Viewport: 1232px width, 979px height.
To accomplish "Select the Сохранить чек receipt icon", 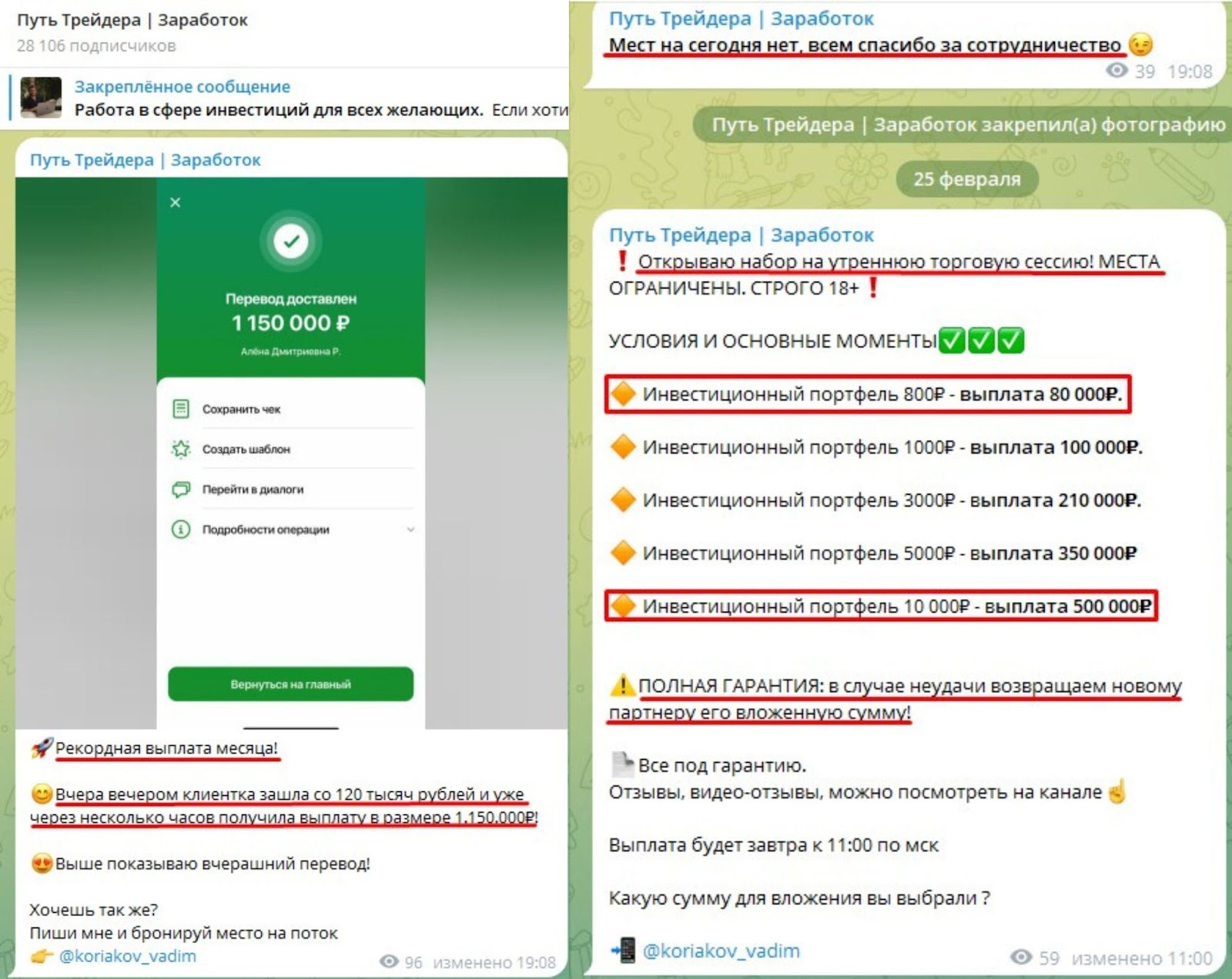I will point(181,409).
